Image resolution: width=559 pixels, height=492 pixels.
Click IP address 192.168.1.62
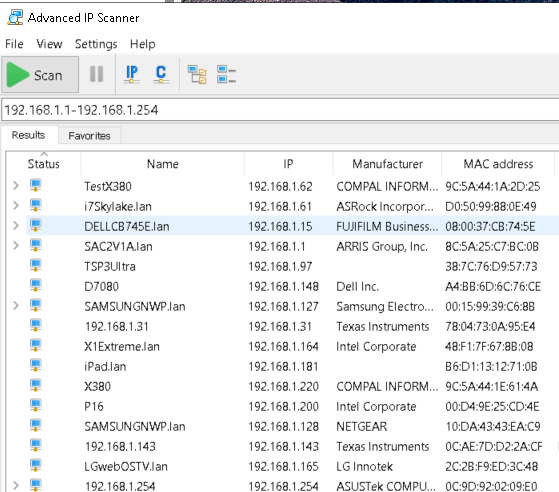pyautogui.click(x=280, y=186)
